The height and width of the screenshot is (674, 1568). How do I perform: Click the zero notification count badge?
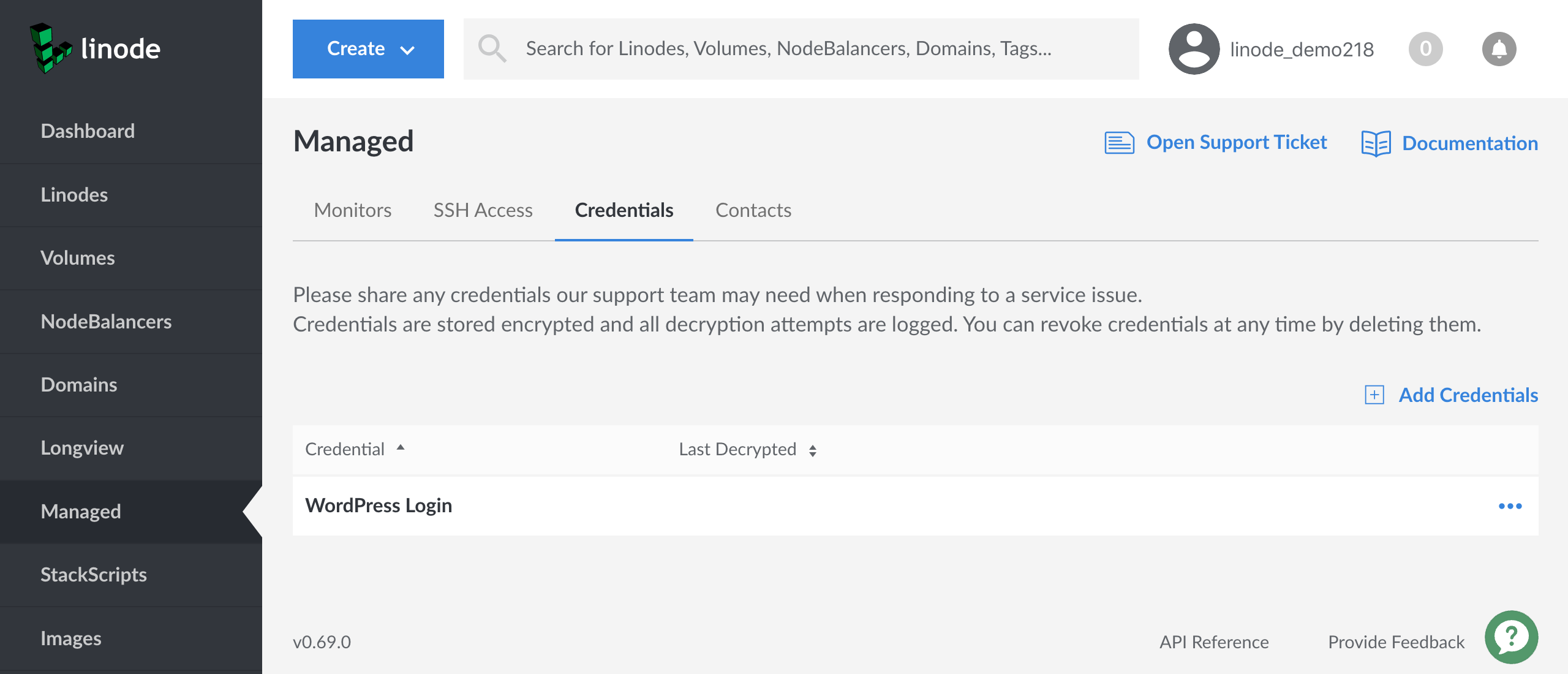(x=1425, y=49)
